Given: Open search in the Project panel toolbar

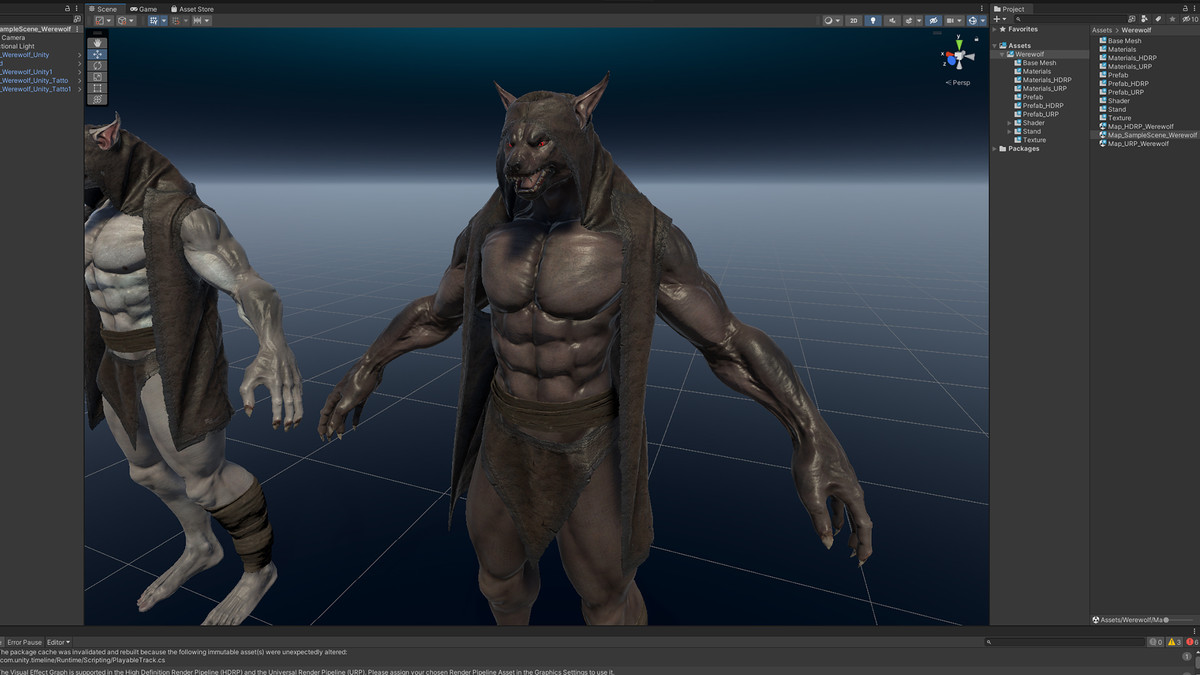Looking at the screenshot, I should coord(1132,19).
